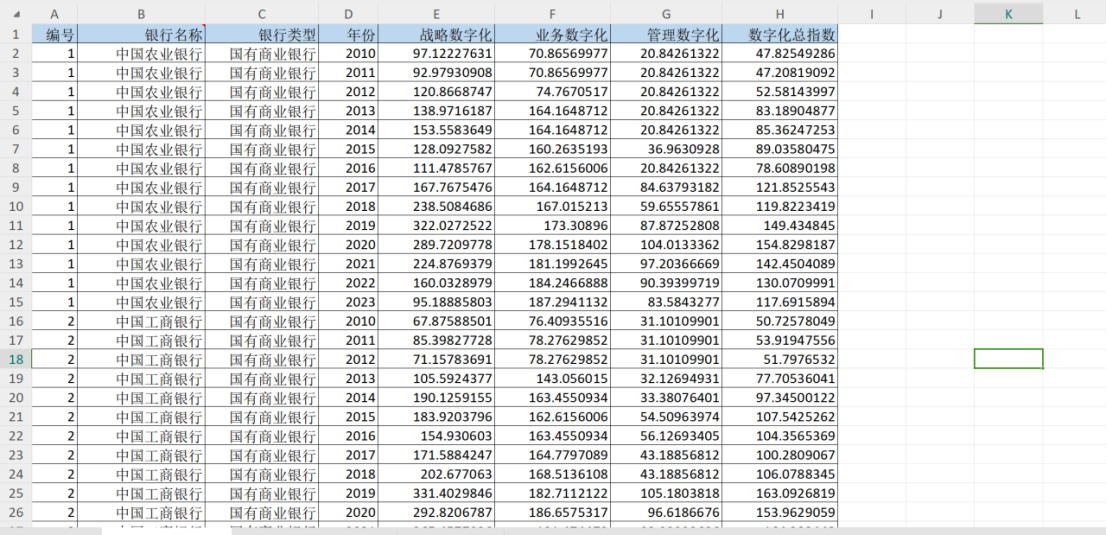Select cell with value 84.63793182

666,186
